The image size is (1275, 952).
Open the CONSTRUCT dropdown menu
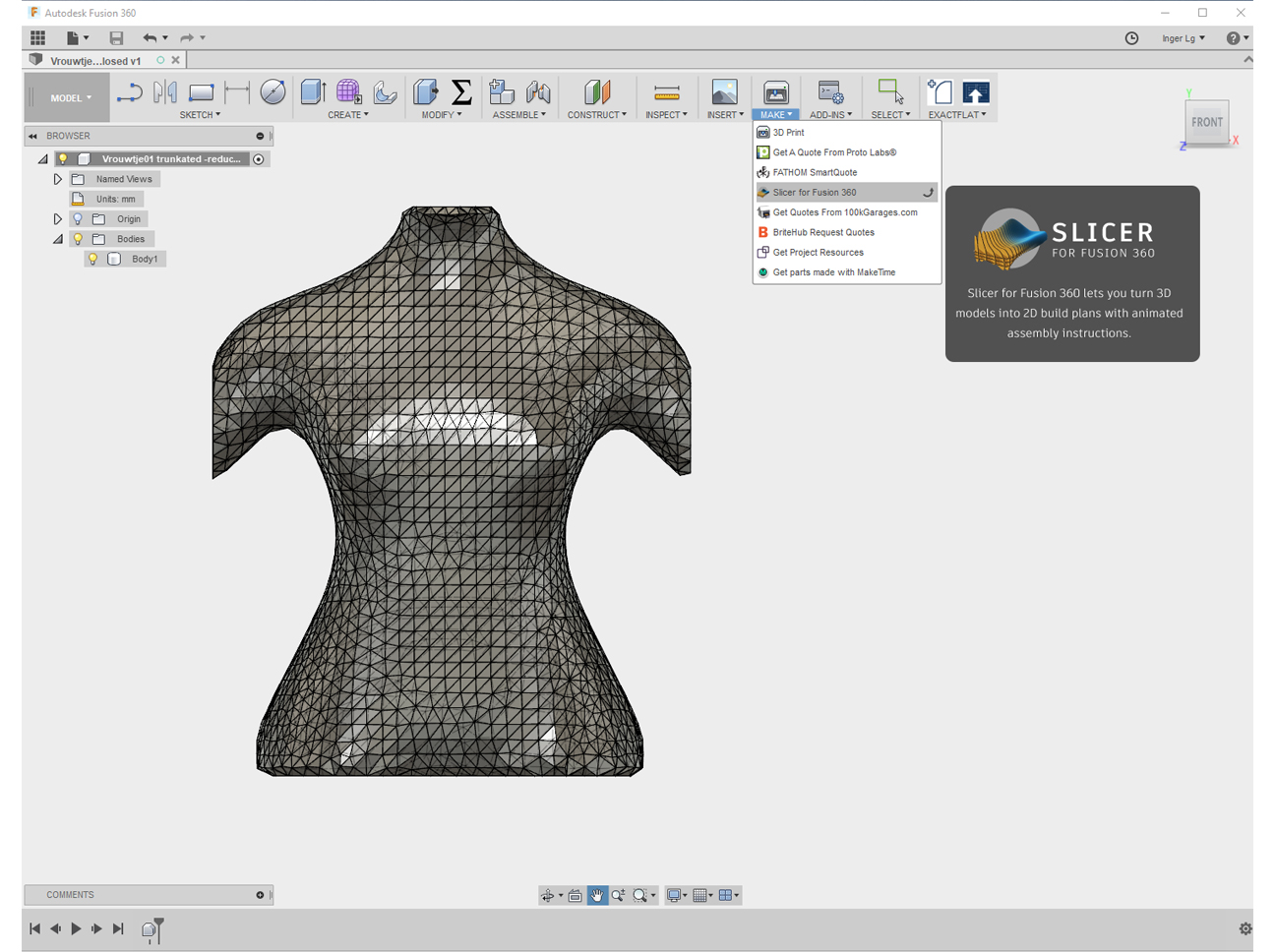[597, 115]
